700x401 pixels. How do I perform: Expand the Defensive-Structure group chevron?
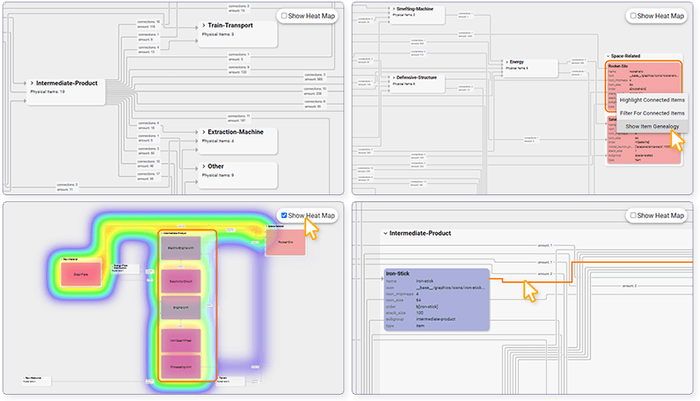click(394, 77)
